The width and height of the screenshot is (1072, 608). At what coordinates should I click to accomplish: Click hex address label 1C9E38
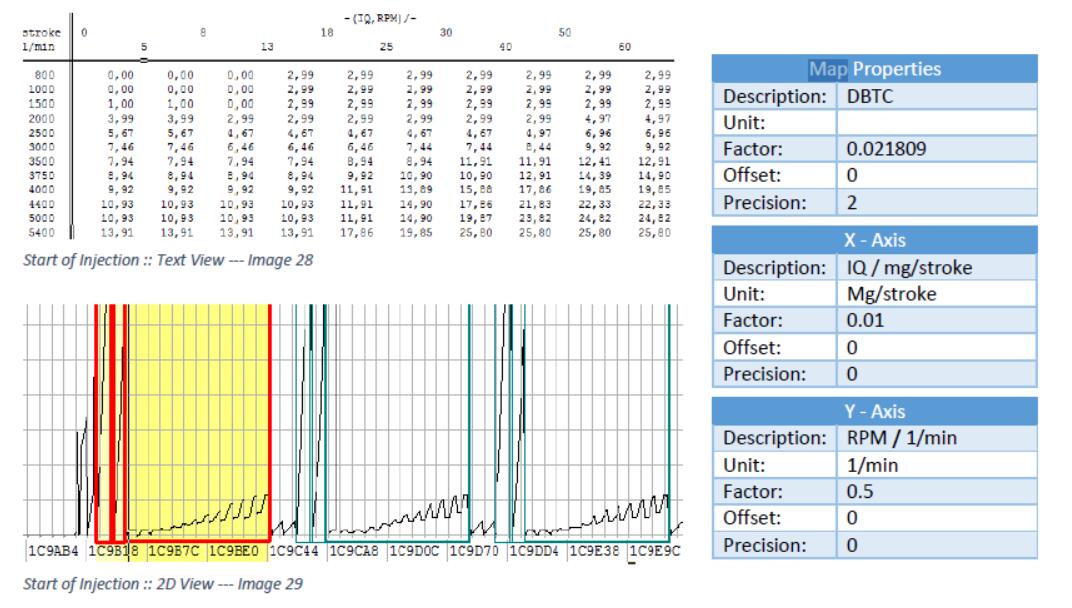[594, 551]
